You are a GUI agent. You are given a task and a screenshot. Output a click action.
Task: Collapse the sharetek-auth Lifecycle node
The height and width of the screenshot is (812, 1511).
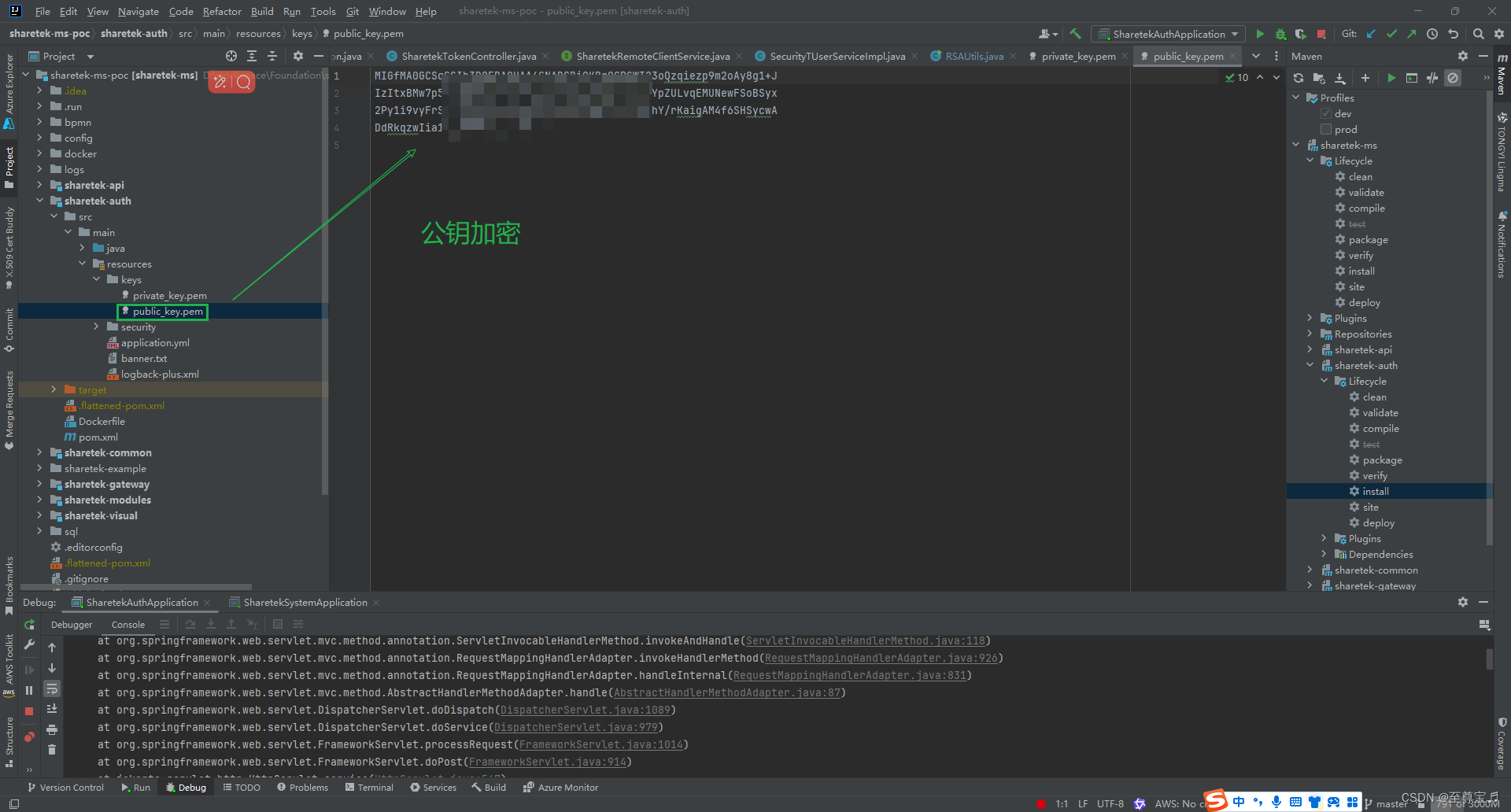[x=1323, y=381]
